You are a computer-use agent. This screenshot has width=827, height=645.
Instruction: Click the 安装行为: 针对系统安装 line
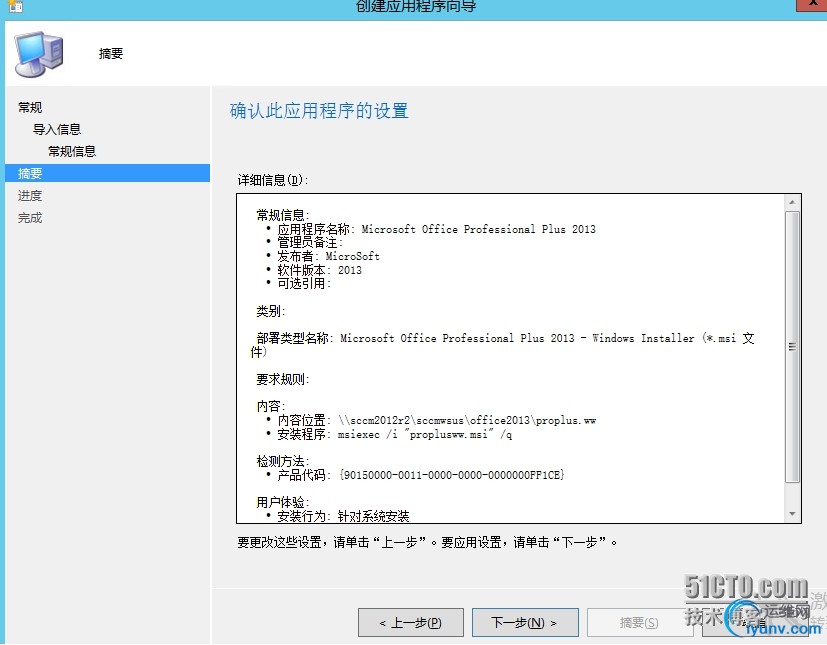point(343,516)
